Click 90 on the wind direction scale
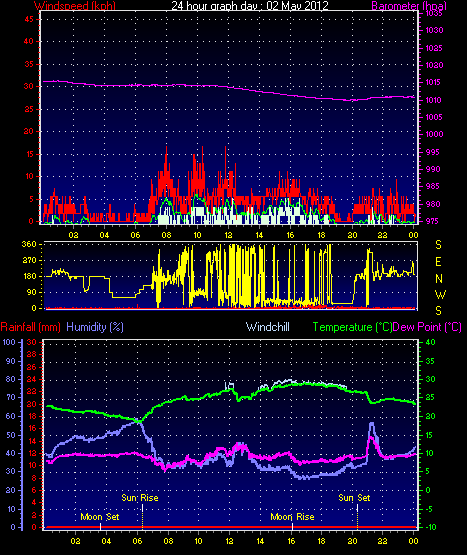The image size is (467, 555). (32, 292)
